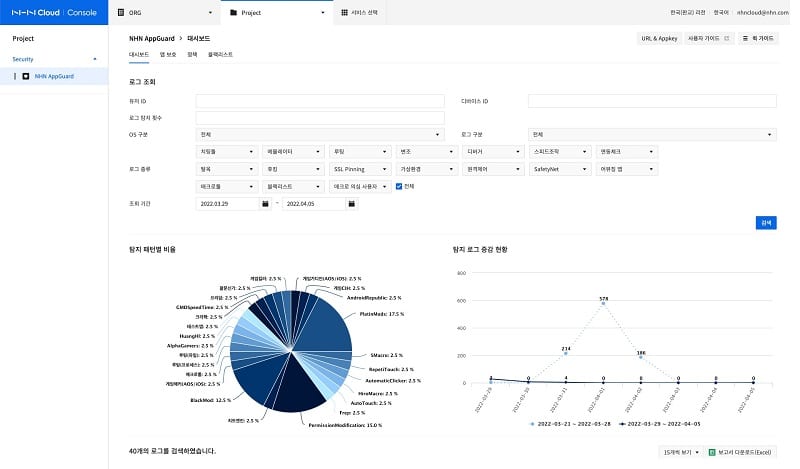The image size is (800, 469).
Task: Click the Excel report download icon
Action: coord(712,452)
